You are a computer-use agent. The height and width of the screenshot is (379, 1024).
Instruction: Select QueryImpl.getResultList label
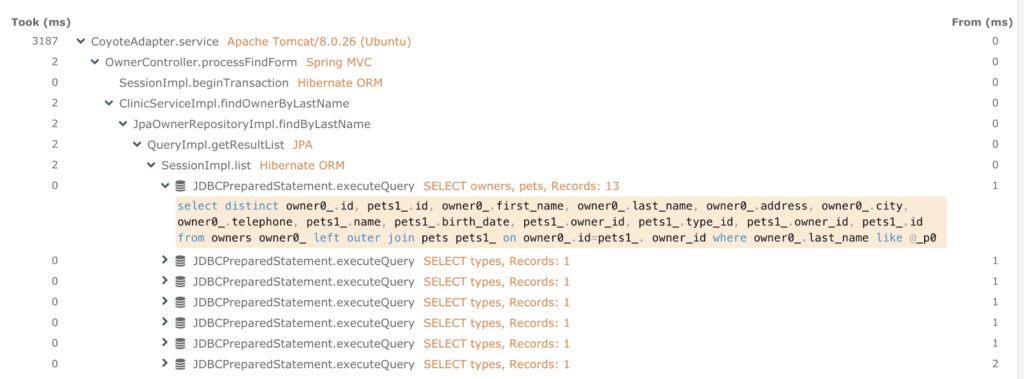216,144
